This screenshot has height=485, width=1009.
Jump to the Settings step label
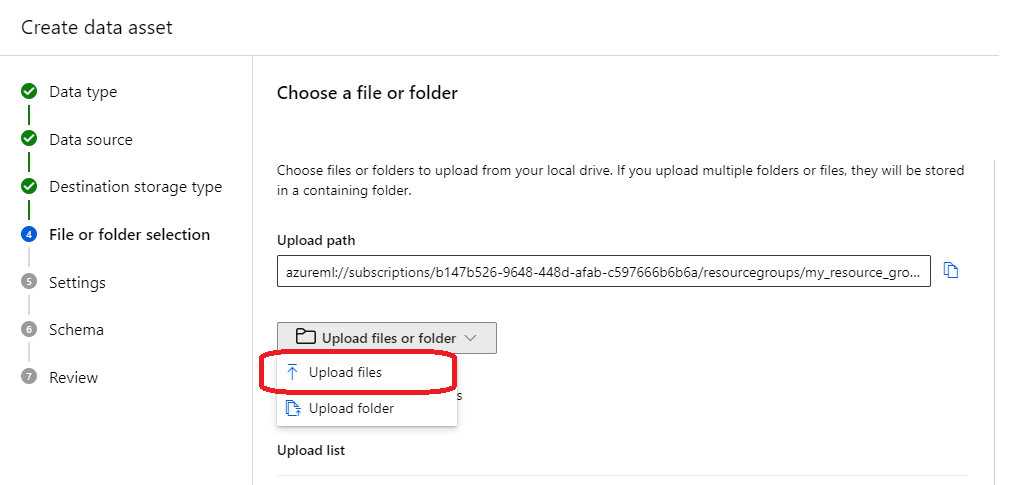click(77, 282)
